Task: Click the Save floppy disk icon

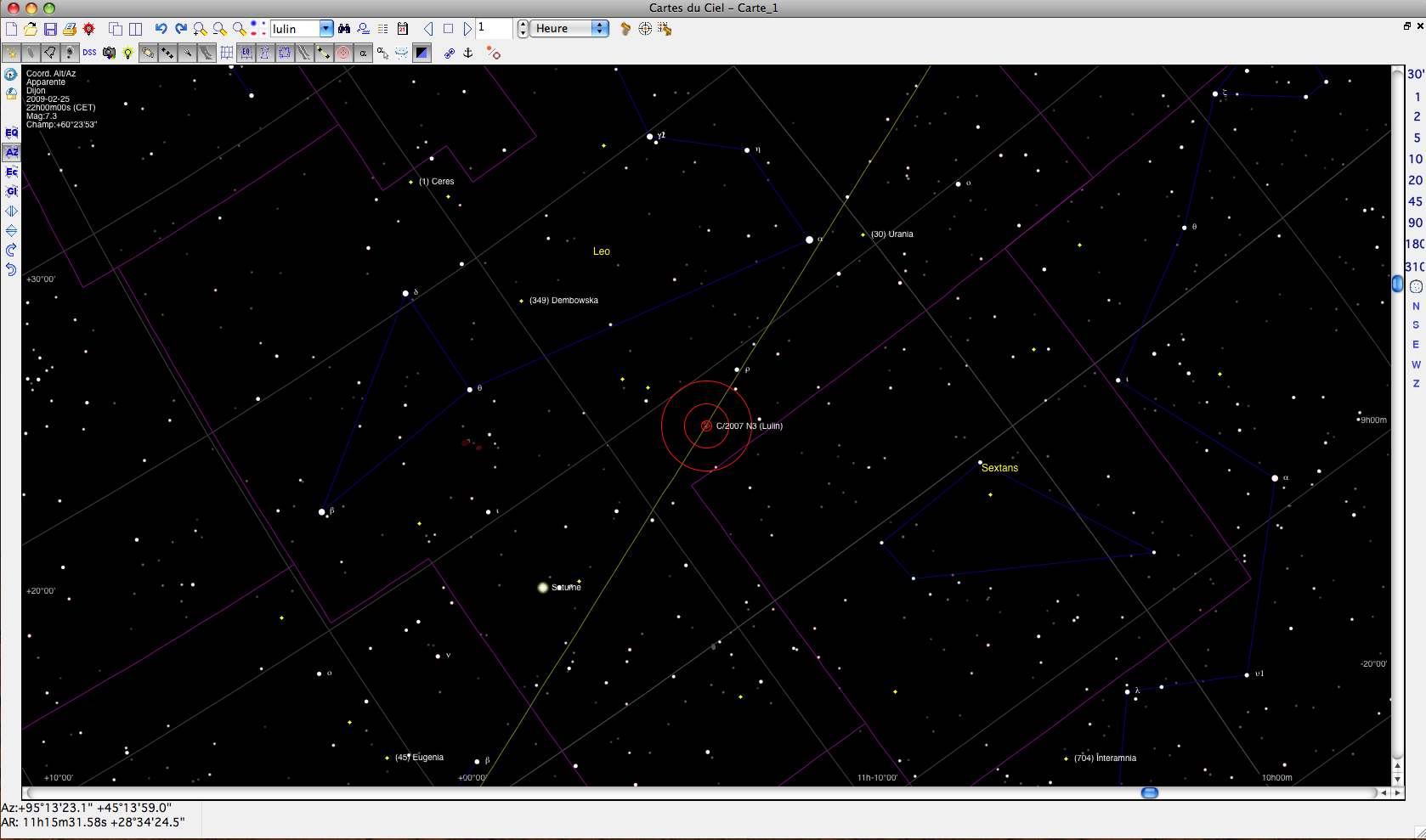Action: coord(50,29)
